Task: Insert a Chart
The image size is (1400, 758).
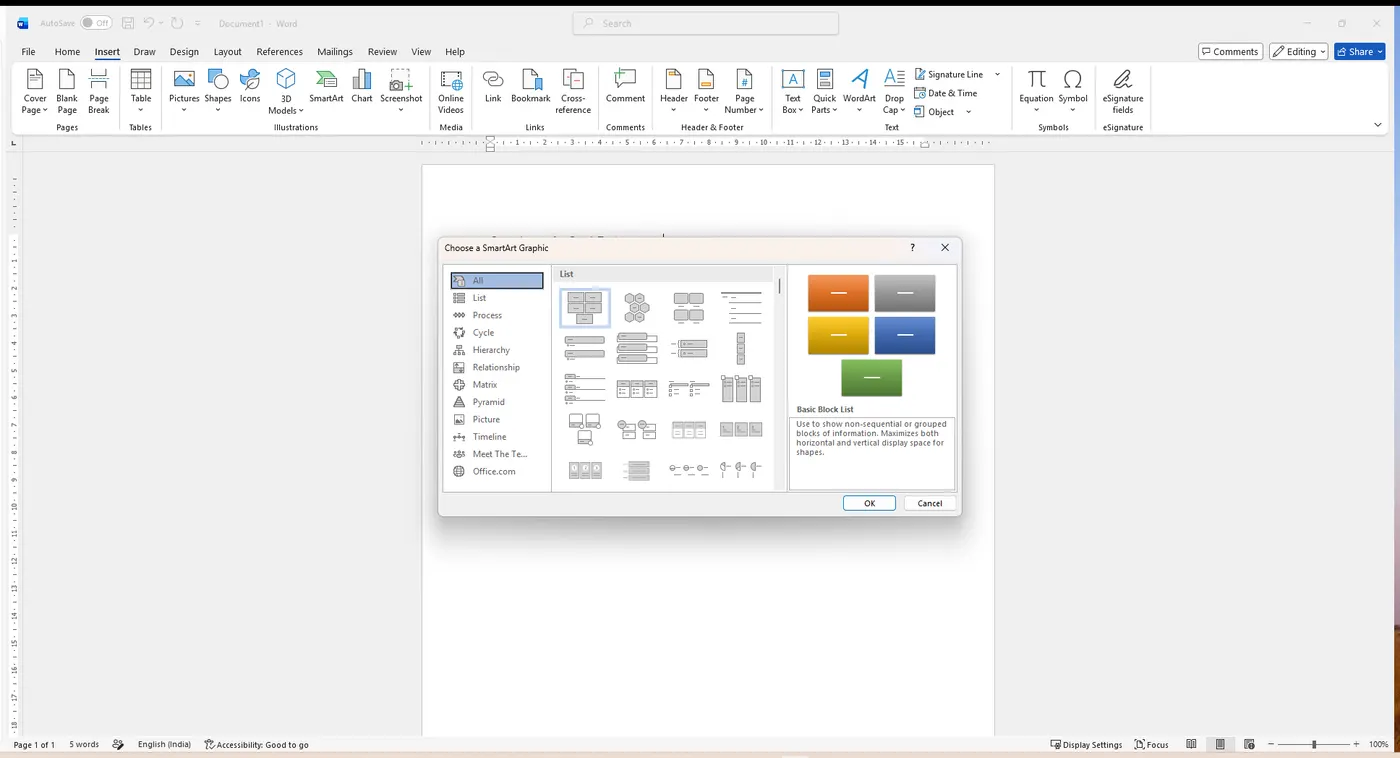Action: tap(362, 86)
